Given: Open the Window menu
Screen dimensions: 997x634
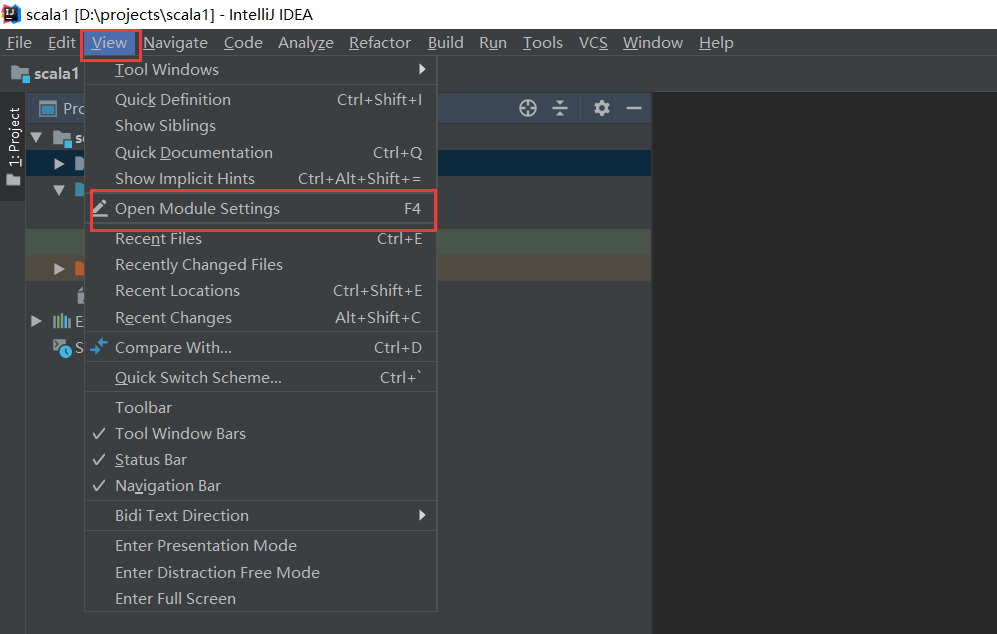Looking at the screenshot, I should tap(652, 43).
